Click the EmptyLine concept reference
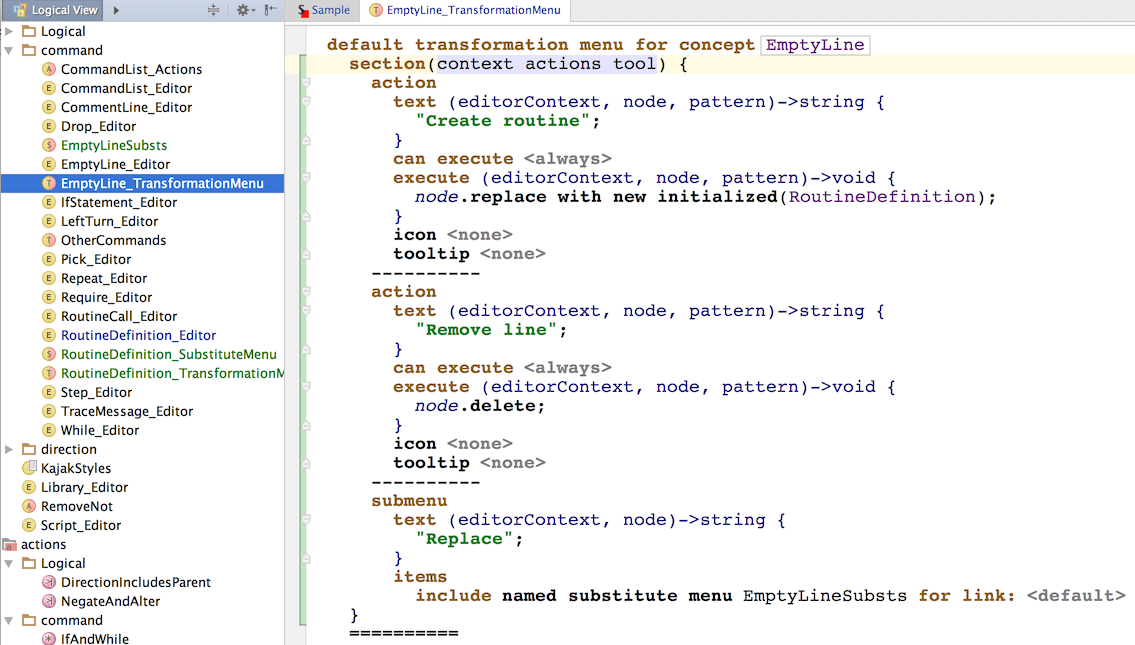Screen dimensions: 1135x645 [815, 45]
